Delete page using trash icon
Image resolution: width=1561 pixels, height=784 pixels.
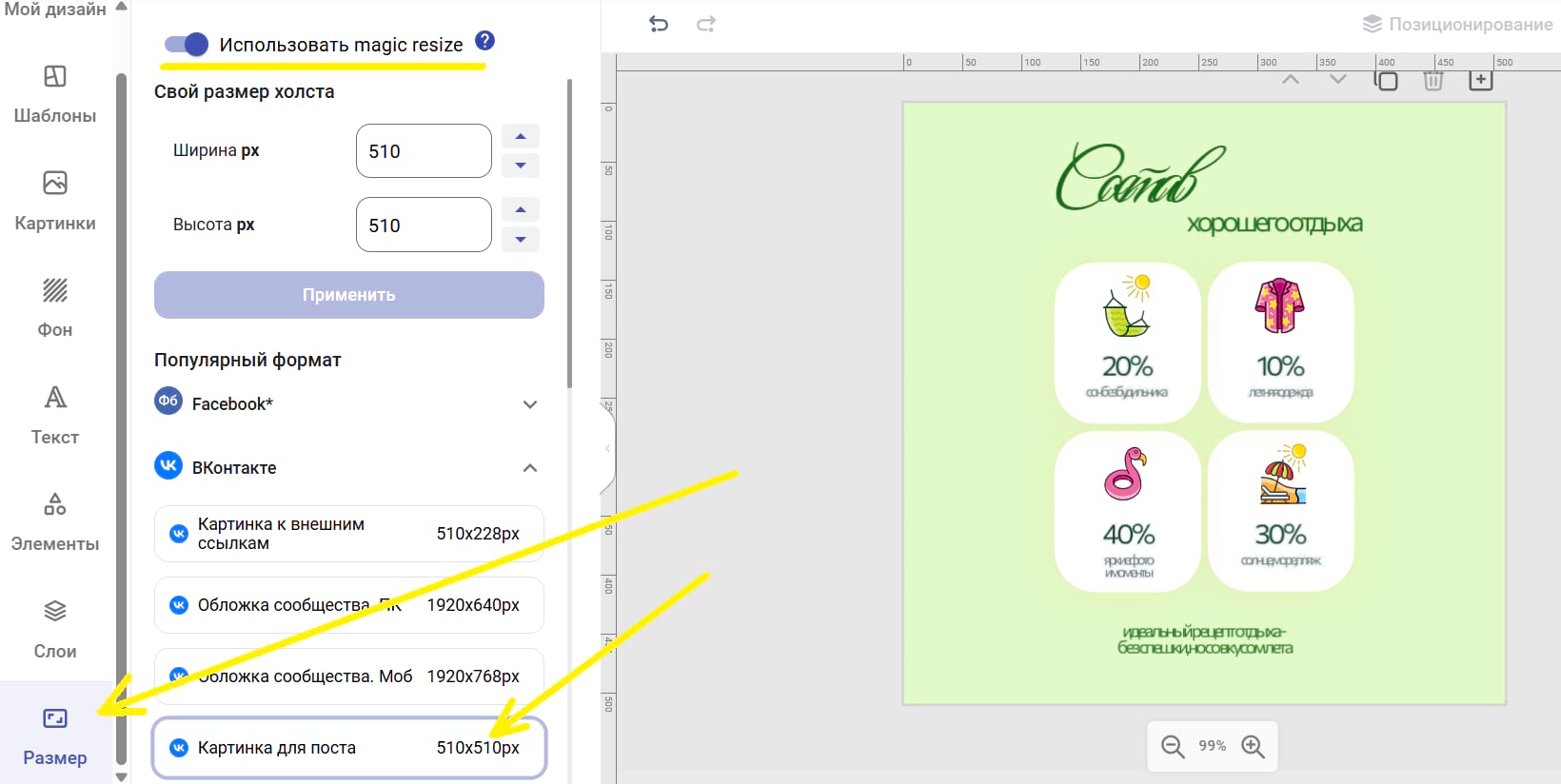coord(1433,81)
